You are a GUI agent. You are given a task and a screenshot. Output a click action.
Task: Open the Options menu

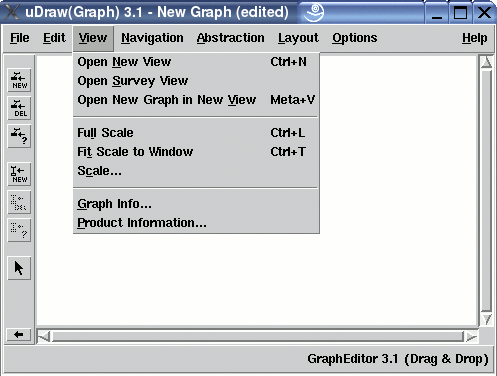pos(355,38)
